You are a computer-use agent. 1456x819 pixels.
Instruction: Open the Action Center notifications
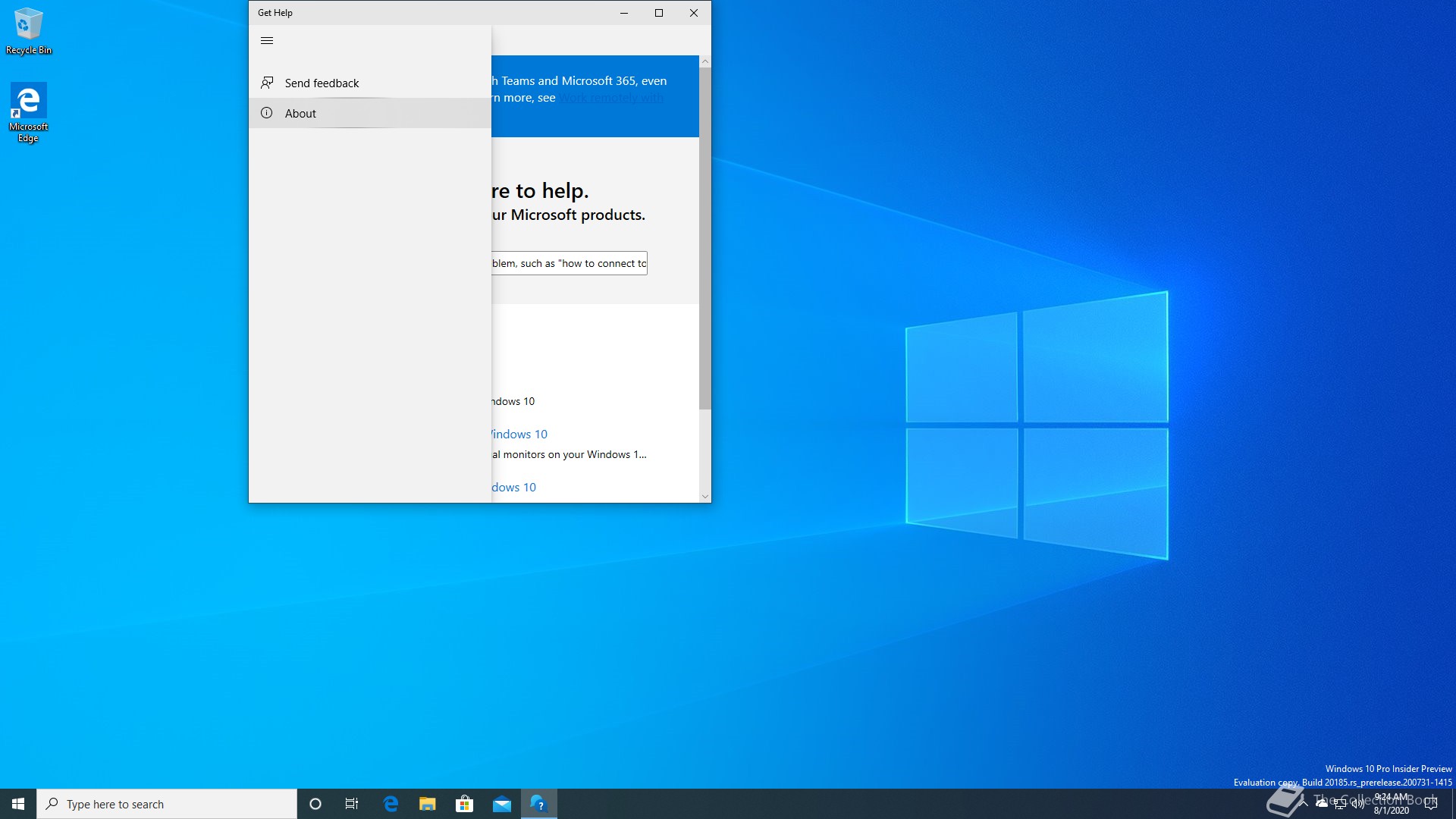point(1431,804)
